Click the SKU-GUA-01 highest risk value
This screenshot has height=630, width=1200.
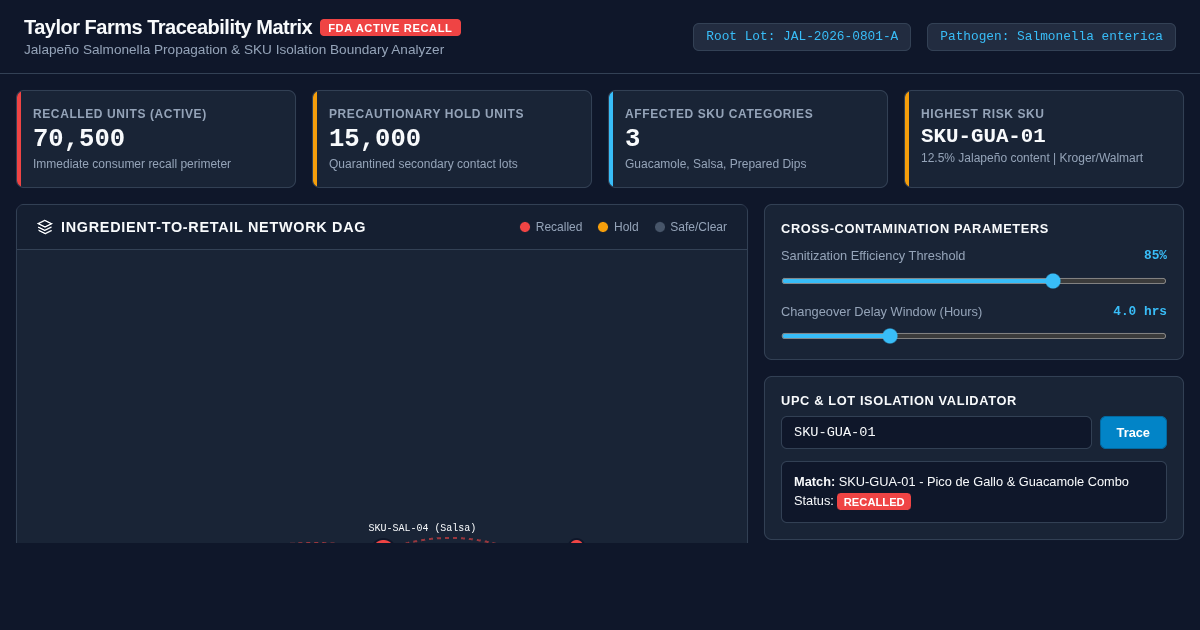click(x=983, y=136)
